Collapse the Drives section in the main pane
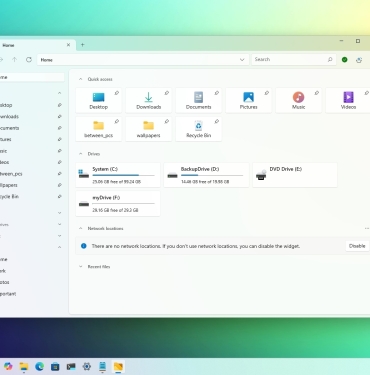 (x=80, y=154)
